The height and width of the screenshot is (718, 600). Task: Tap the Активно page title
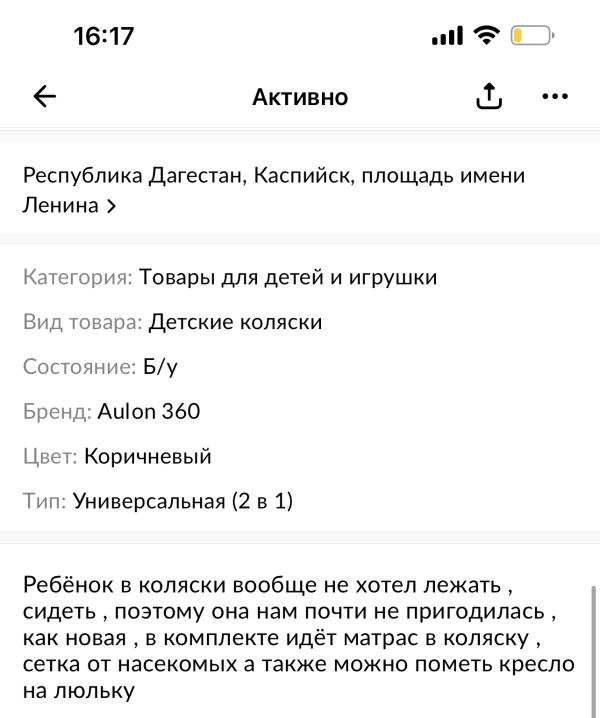[x=300, y=97]
